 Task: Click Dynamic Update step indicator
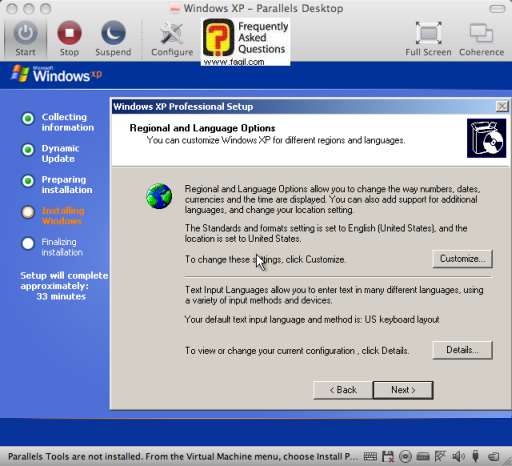[x=28, y=150]
